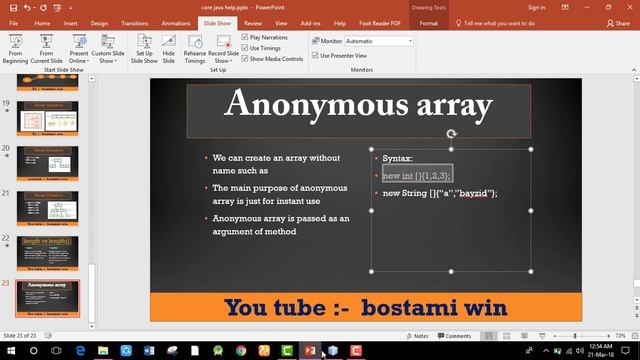Switch to Slide Sorter view icon
The width and height of the screenshot is (640, 360).
point(507,336)
